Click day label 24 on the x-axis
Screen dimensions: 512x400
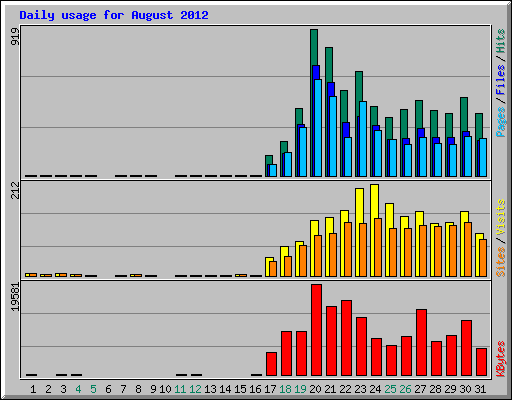(376, 389)
